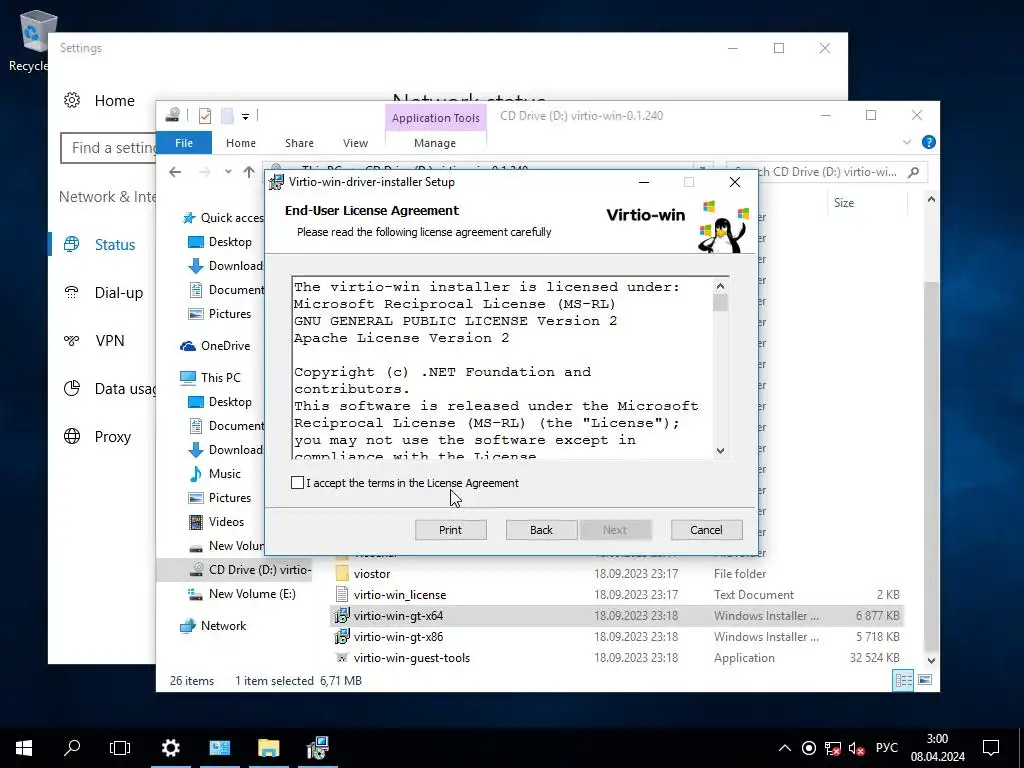Open File Explorer Help icon

(x=929, y=142)
